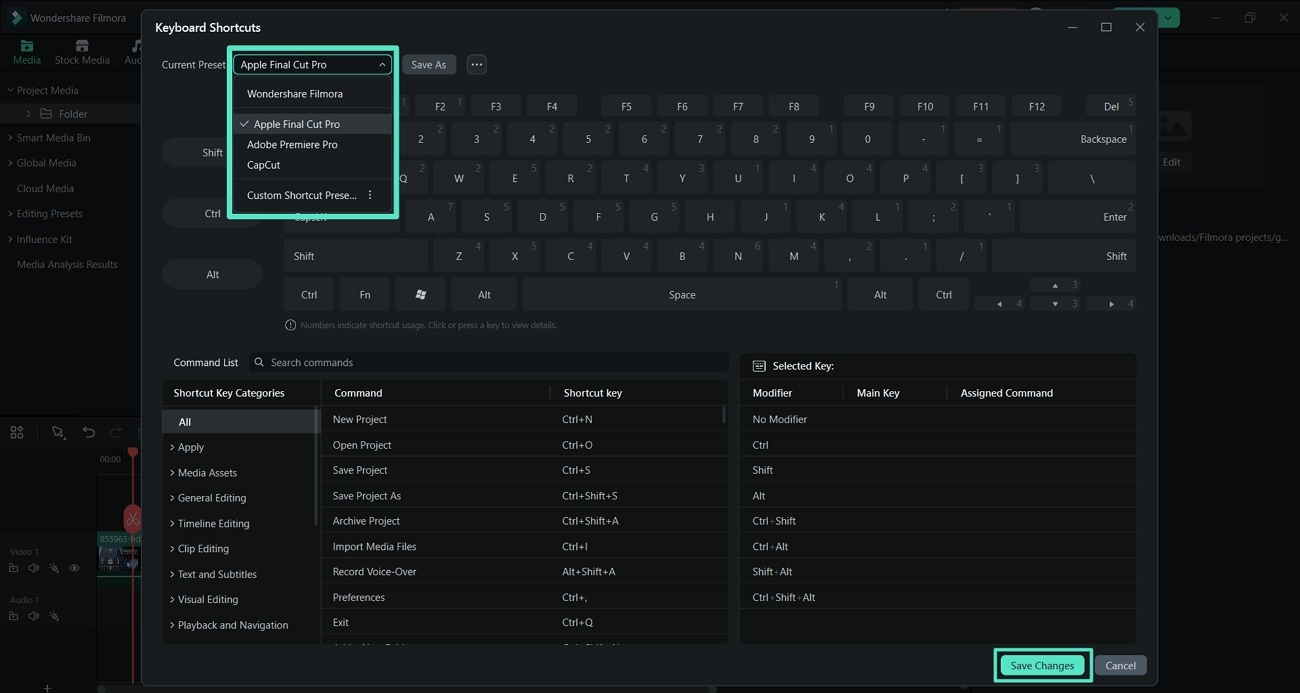The width and height of the screenshot is (1300, 693).
Task: Click the scissors split icon on the playhead
Action: point(132,519)
